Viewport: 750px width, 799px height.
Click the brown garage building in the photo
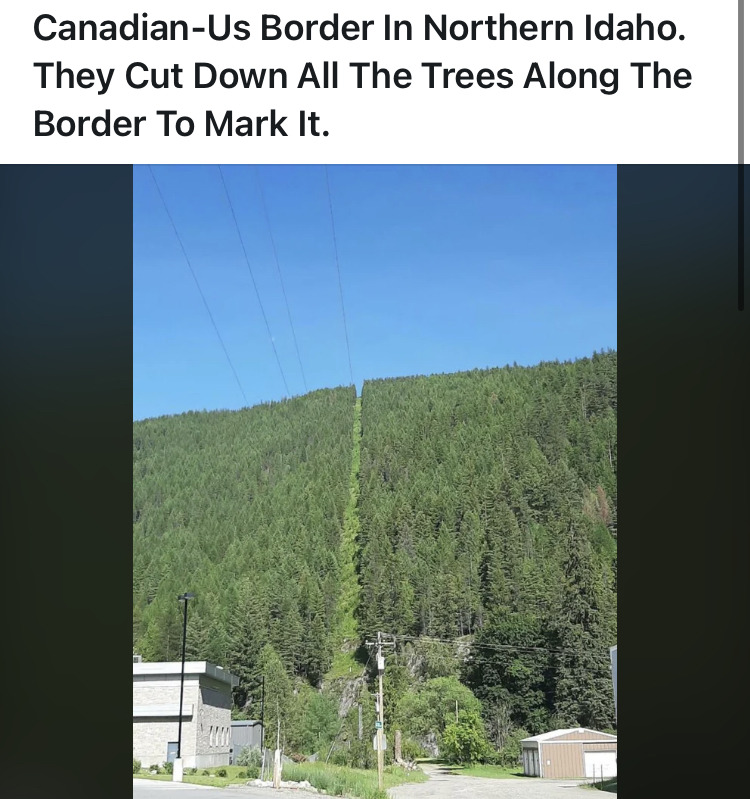pos(569,753)
